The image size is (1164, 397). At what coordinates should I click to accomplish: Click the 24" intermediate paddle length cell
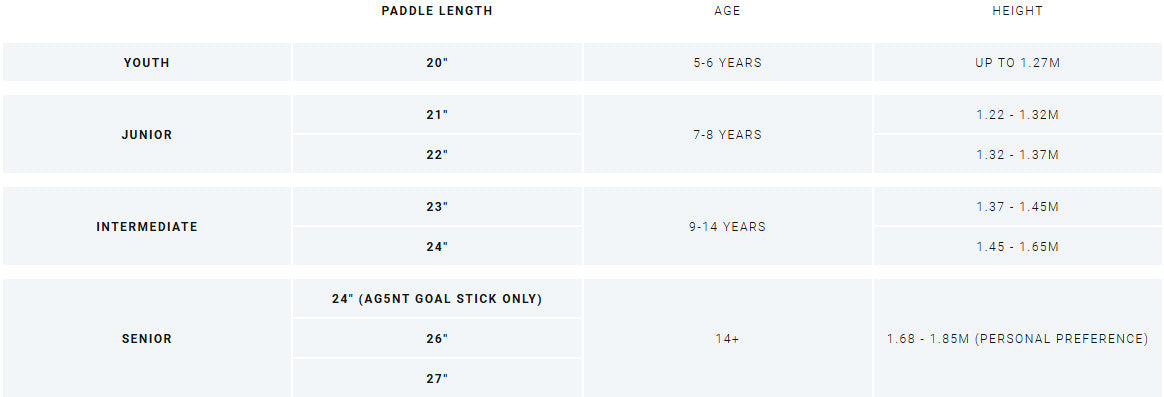point(437,246)
